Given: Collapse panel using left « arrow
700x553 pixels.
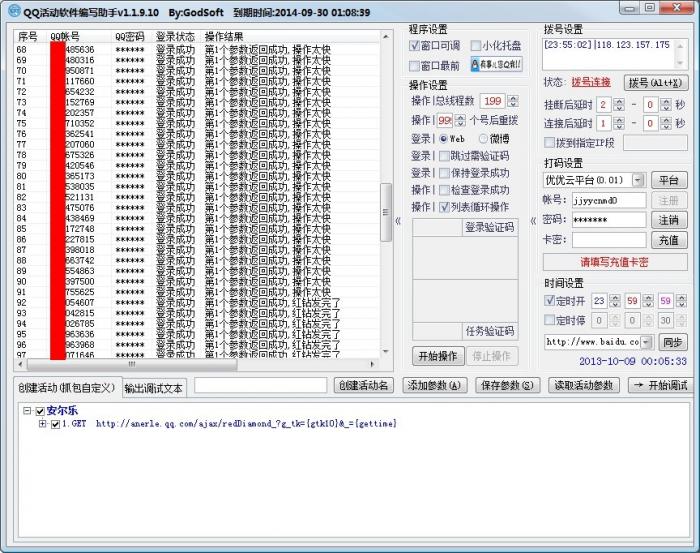Looking at the screenshot, I should [398, 221].
